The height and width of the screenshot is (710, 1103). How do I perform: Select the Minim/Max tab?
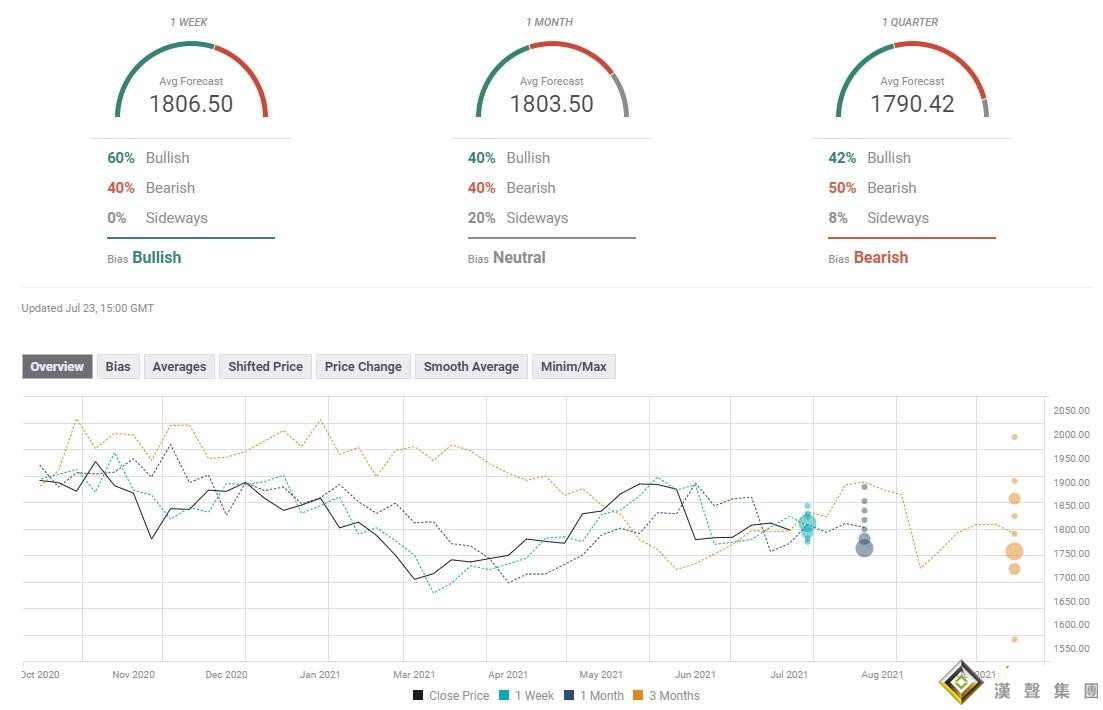tap(573, 367)
